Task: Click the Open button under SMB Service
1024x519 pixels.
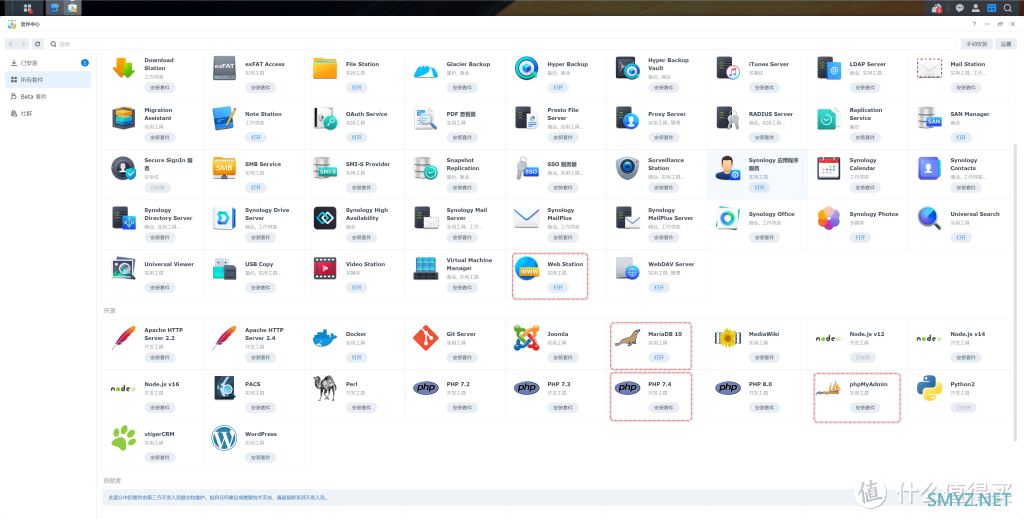Action: [x=255, y=187]
